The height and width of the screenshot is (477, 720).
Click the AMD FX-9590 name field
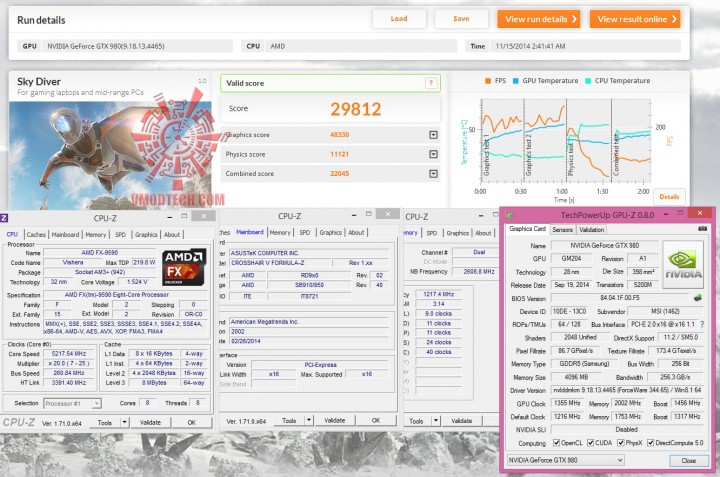[x=100, y=253]
